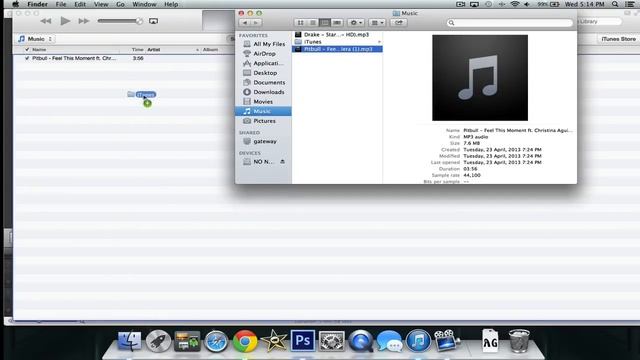Image resolution: width=640 pixels, height=360 pixels.
Task: Open Movies in Finder sidebar
Action: point(264,102)
